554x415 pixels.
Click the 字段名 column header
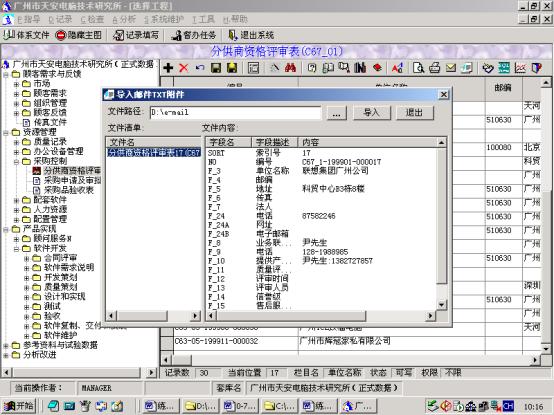(228, 142)
